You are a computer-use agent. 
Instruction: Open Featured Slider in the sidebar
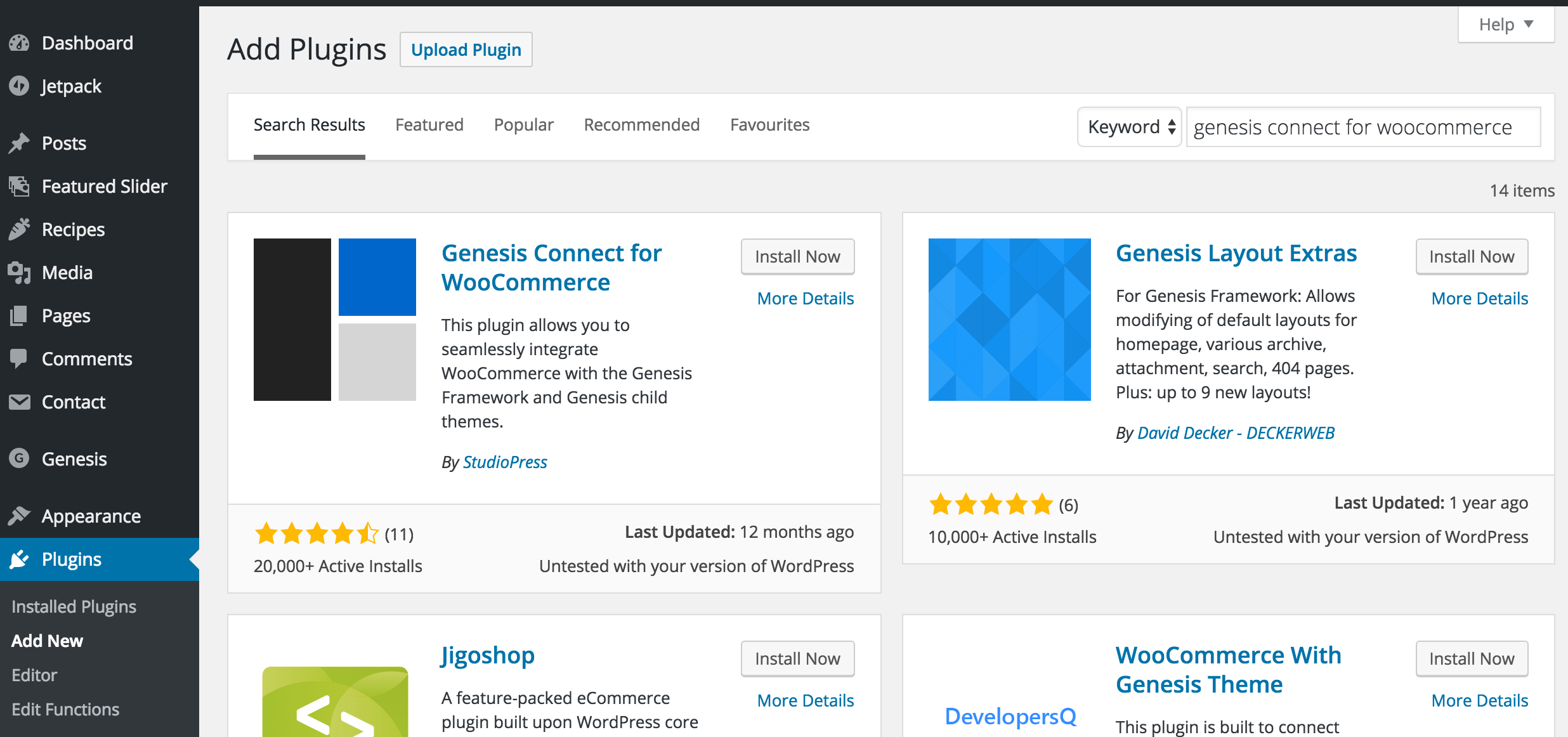click(x=100, y=186)
